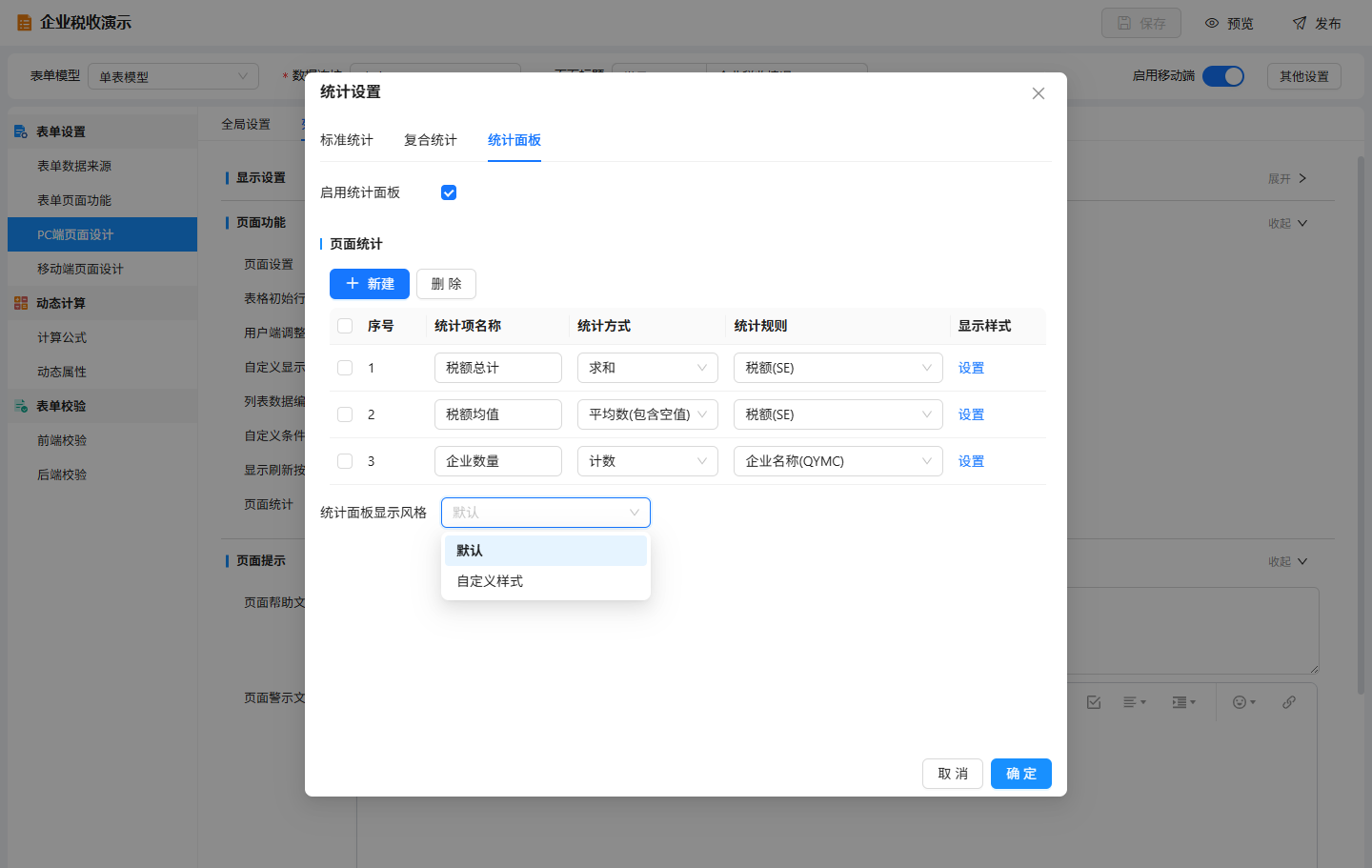Select the checkbox for row 税额总计
The width and height of the screenshot is (1372, 868).
pos(345,368)
